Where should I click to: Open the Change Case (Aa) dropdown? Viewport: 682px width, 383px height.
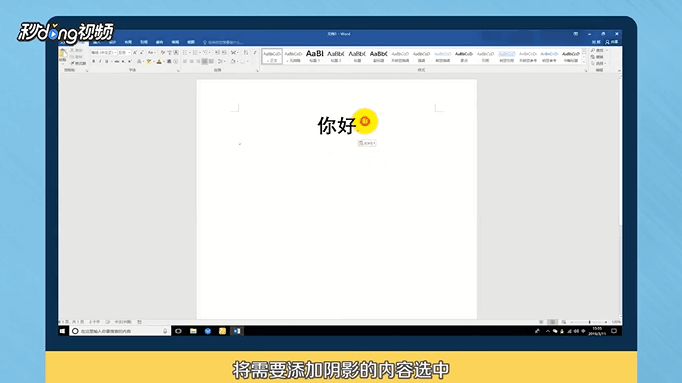click(x=151, y=52)
